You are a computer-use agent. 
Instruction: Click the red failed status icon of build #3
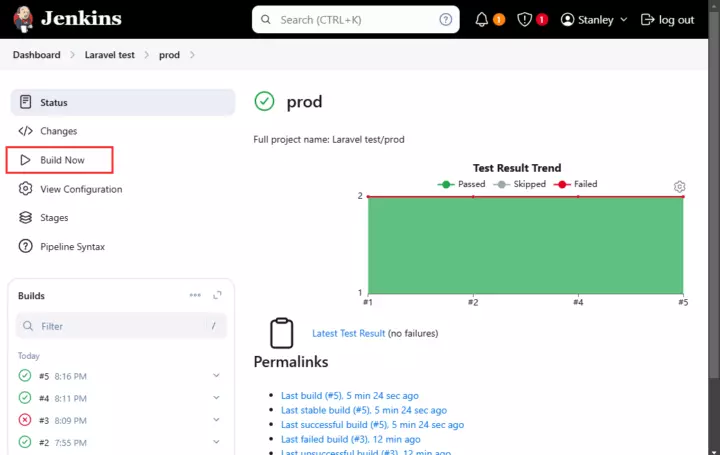25,420
